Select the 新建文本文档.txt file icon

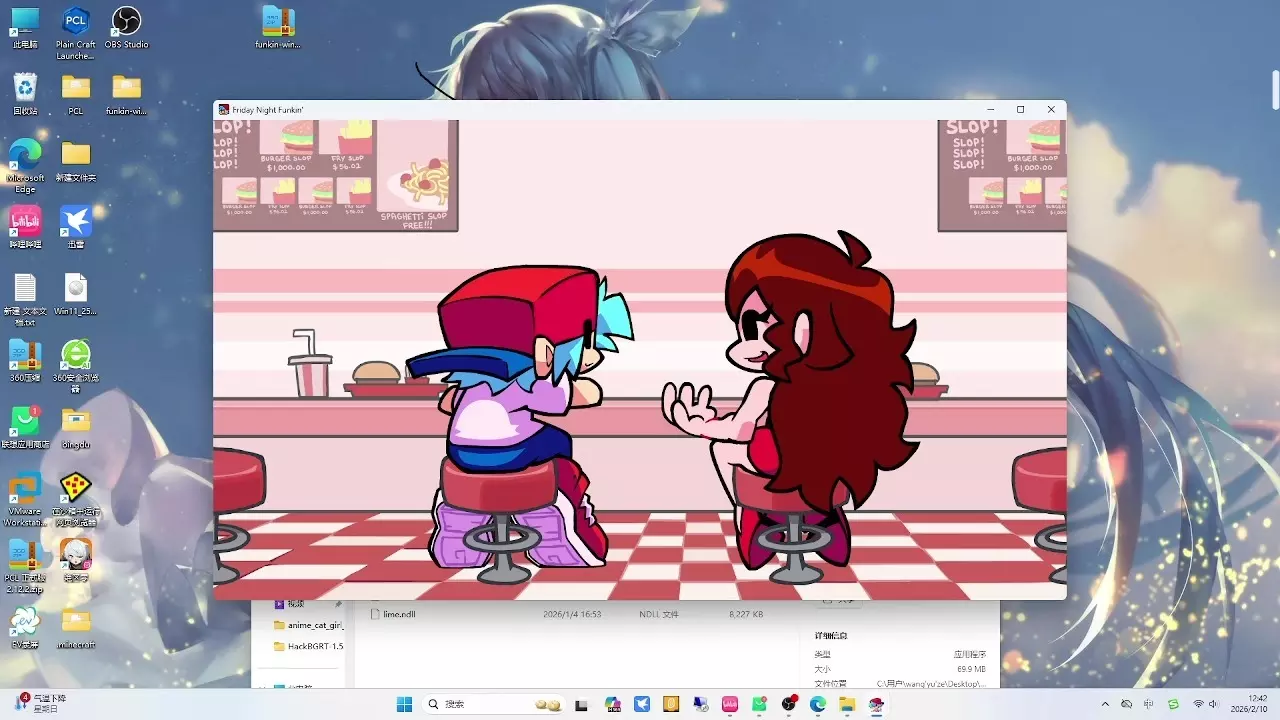[25, 300]
